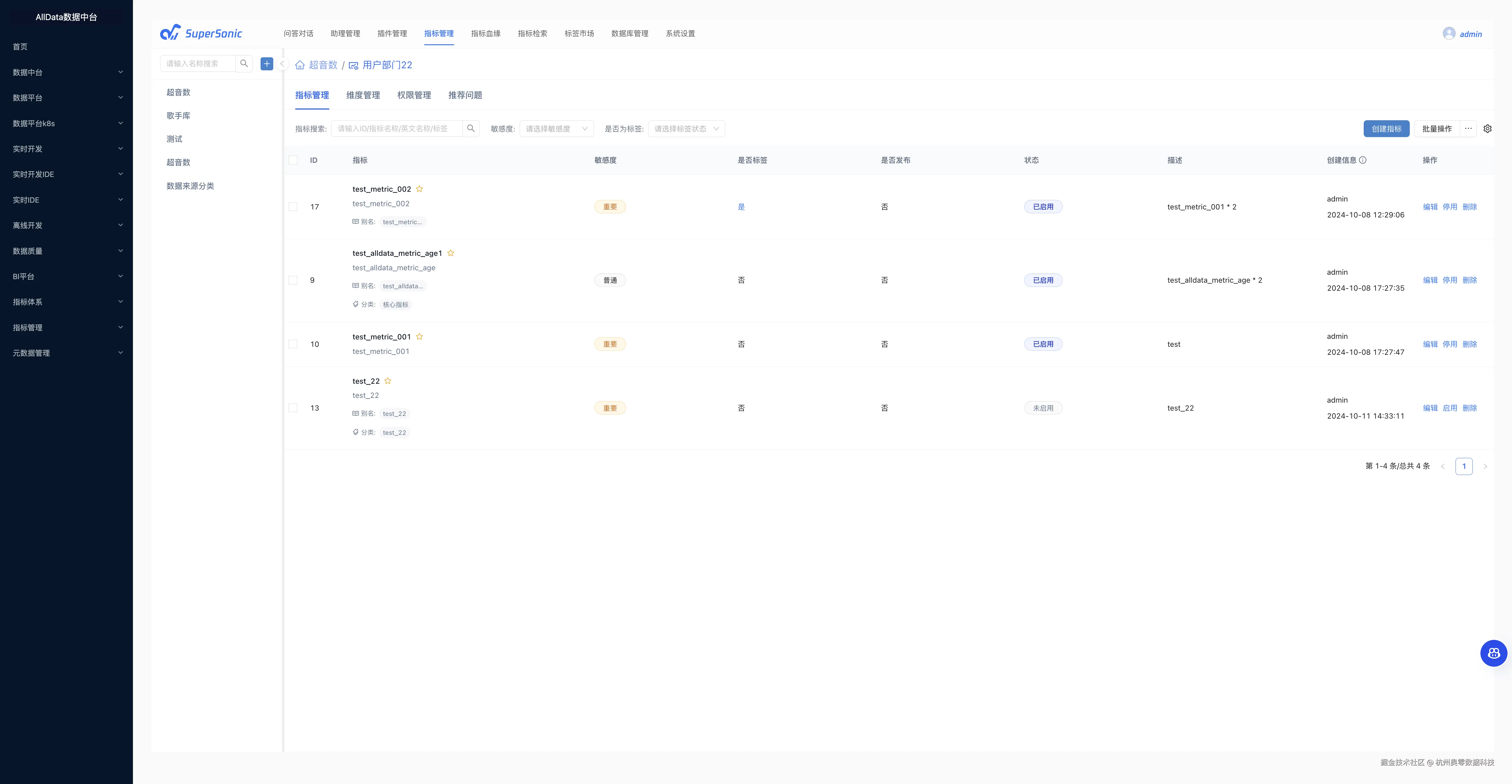
Task: Click the info icon next to 创建信息
Action: point(1362,160)
